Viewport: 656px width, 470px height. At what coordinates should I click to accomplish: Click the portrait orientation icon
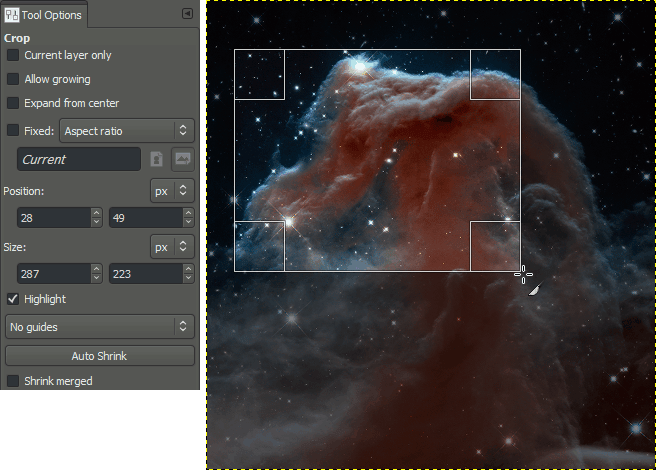[x=157, y=159]
